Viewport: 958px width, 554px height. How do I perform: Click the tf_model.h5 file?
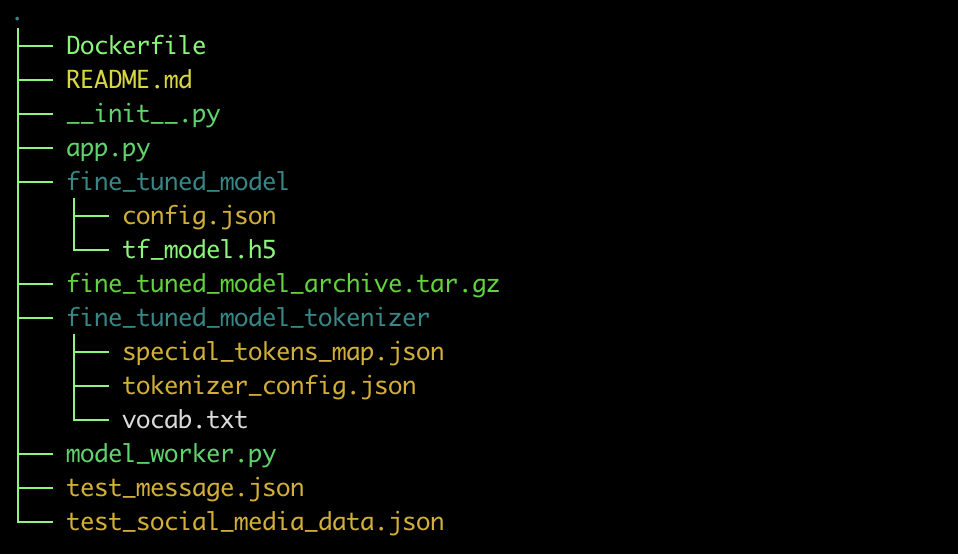[199, 250]
